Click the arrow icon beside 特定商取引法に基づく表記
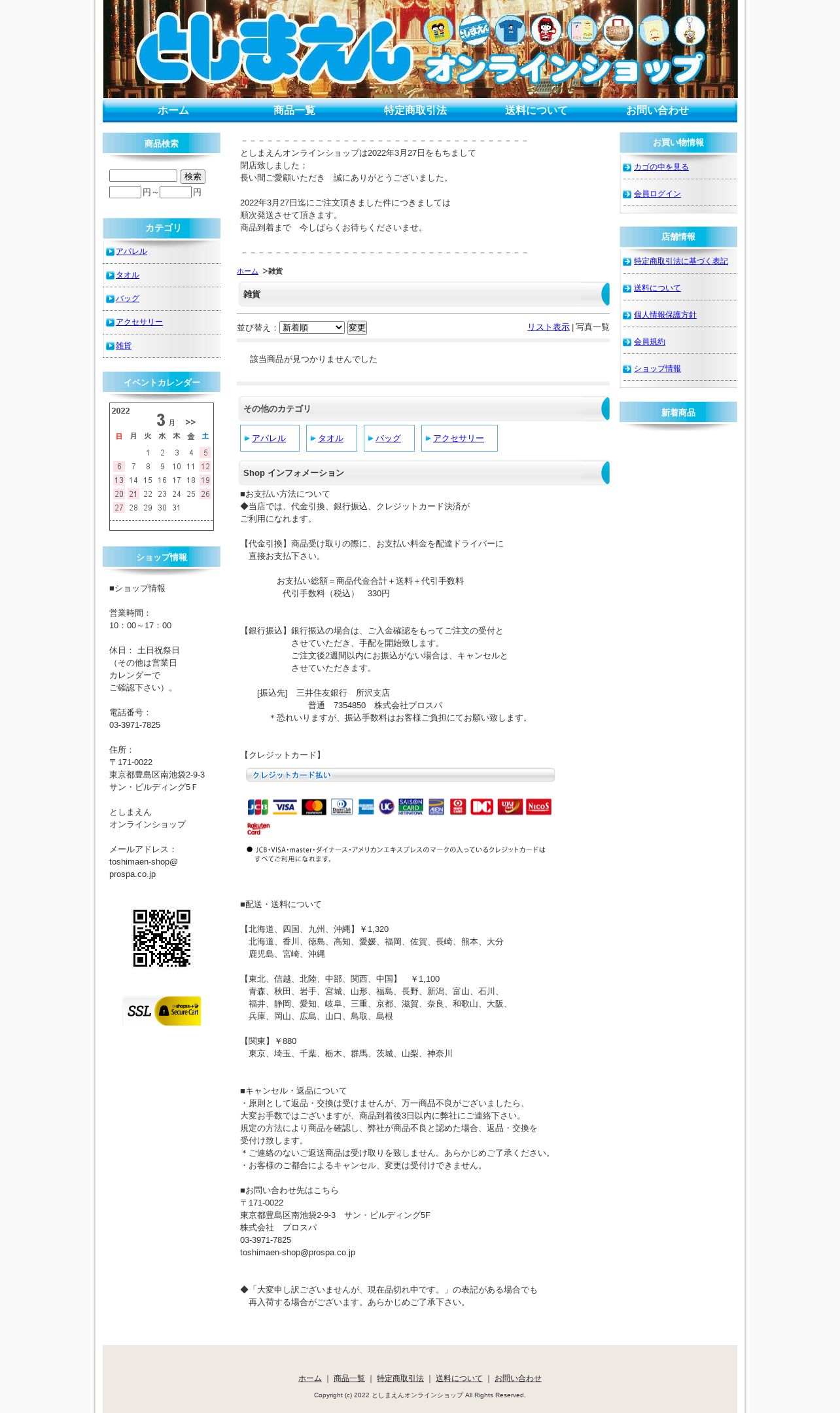Image resolution: width=840 pixels, height=1413 pixels. coord(627,261)
